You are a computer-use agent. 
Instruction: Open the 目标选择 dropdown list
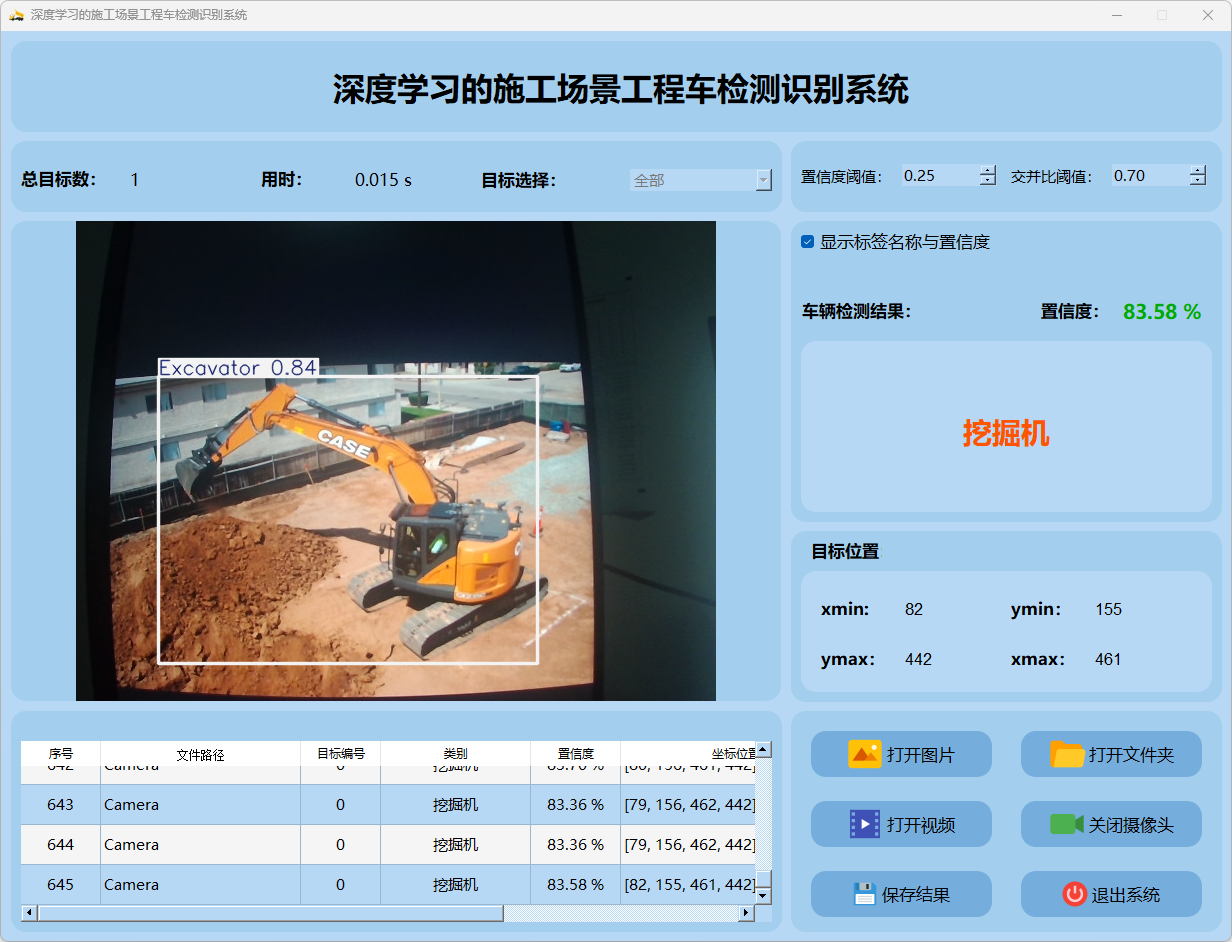(764, 180)
